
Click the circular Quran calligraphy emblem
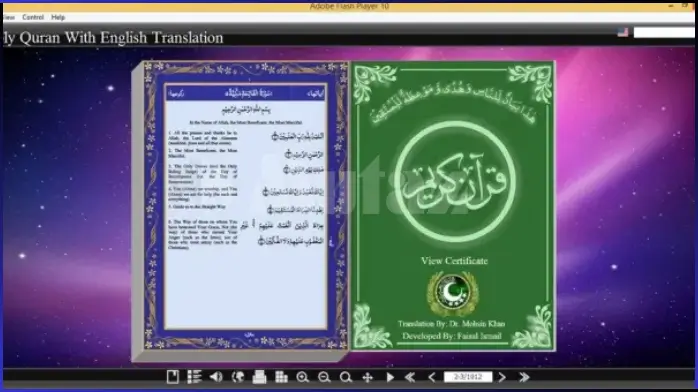(x=454, y=182)
